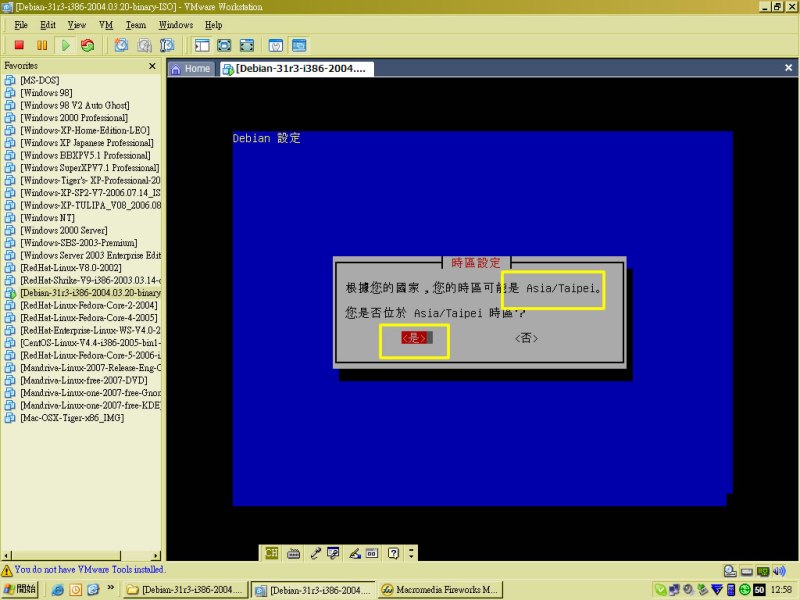Viewport: 800px width, 600px height.
Task: Open the Edit menu
Action: 47,25
